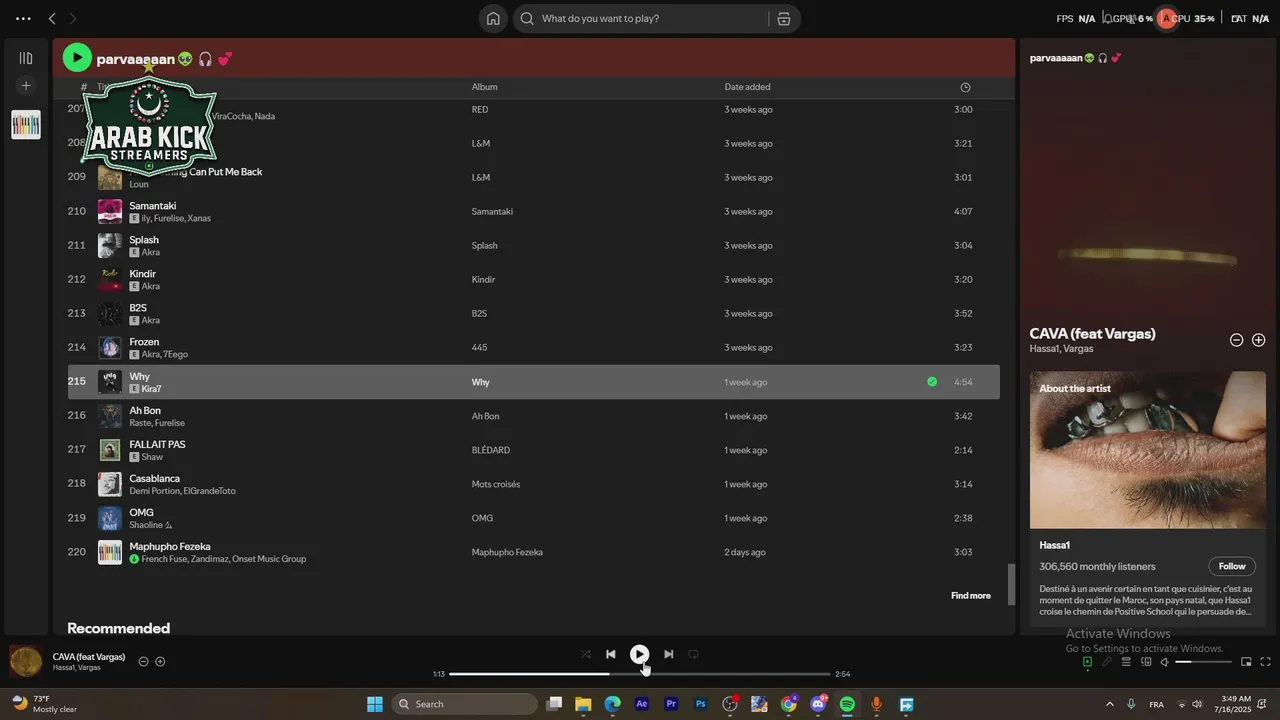Toggle shuffle in the player bar
Viewport: 1280px width, 720px height.
(586, 654)
